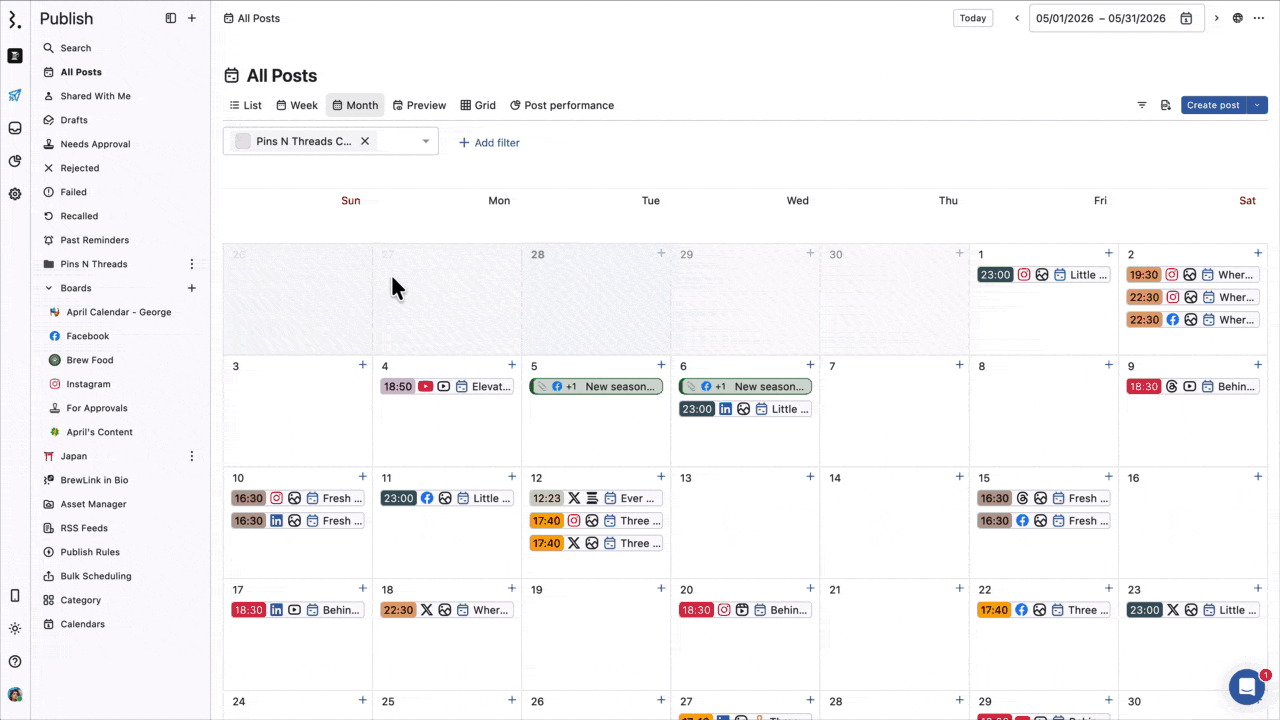Click the Today button
1280x720 pixels.
click(x=972, y=18)
